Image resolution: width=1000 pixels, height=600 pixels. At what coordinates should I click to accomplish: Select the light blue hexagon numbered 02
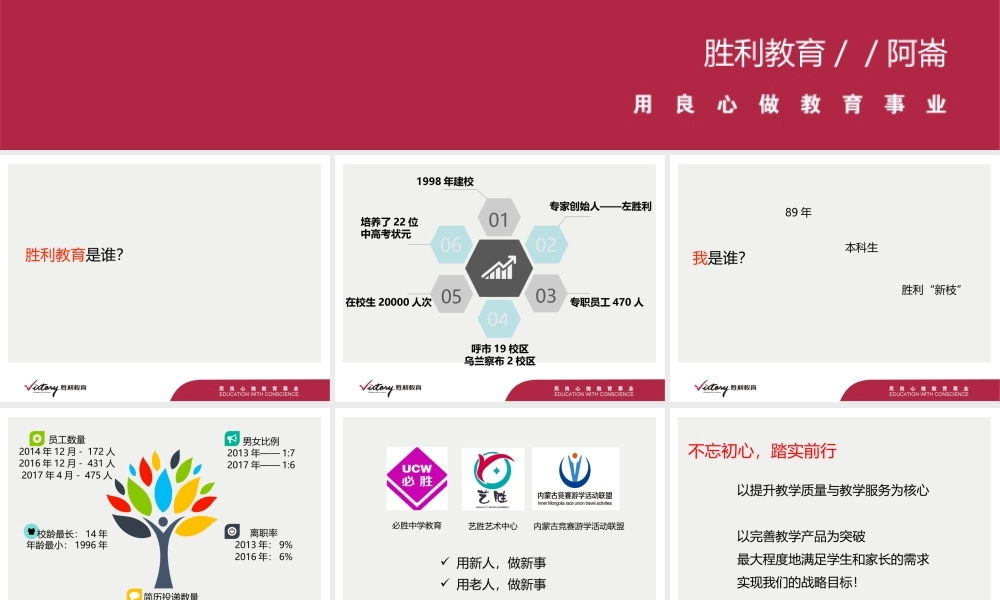click(546, 245)
